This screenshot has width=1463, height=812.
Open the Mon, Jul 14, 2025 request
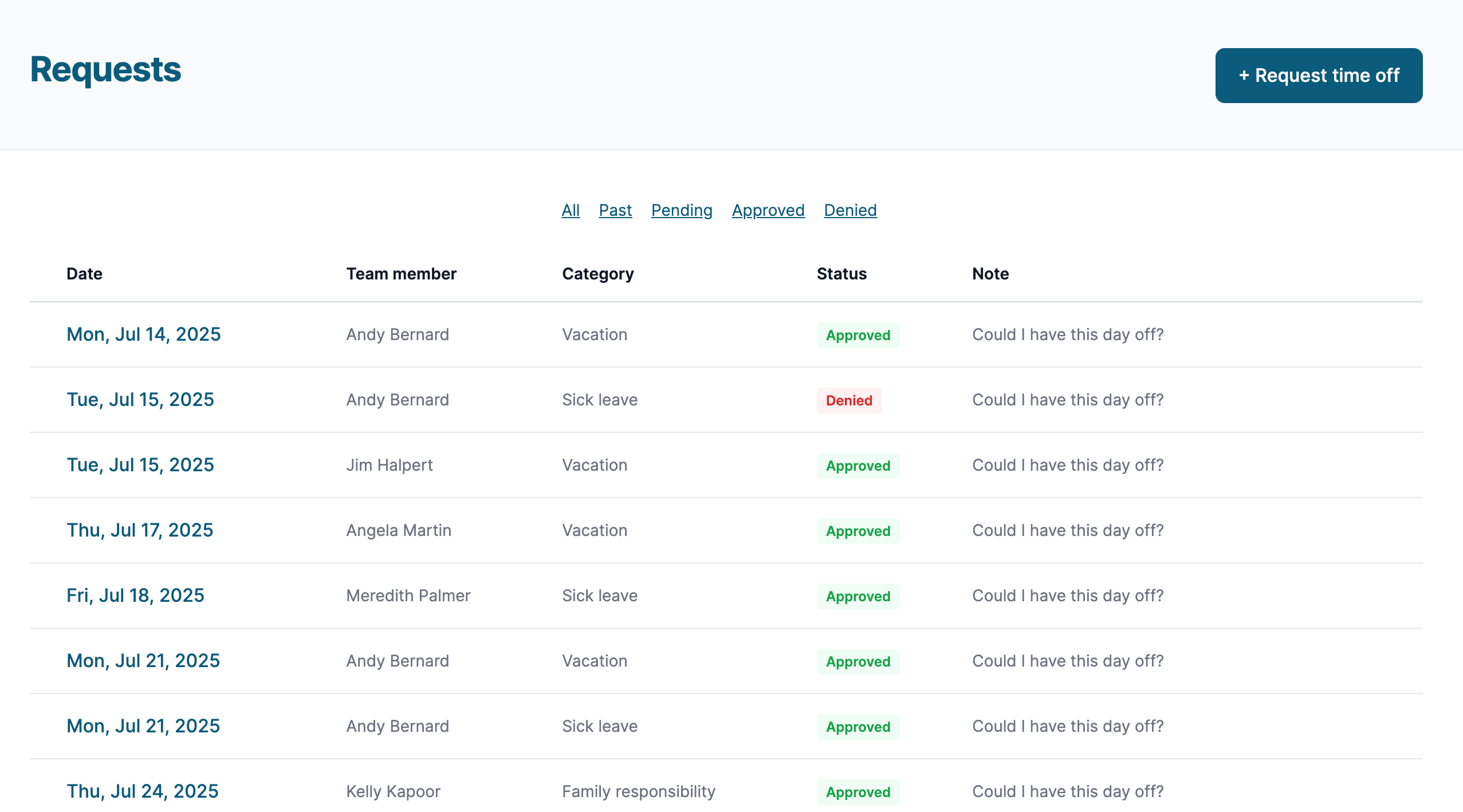(x=143, y=334)
